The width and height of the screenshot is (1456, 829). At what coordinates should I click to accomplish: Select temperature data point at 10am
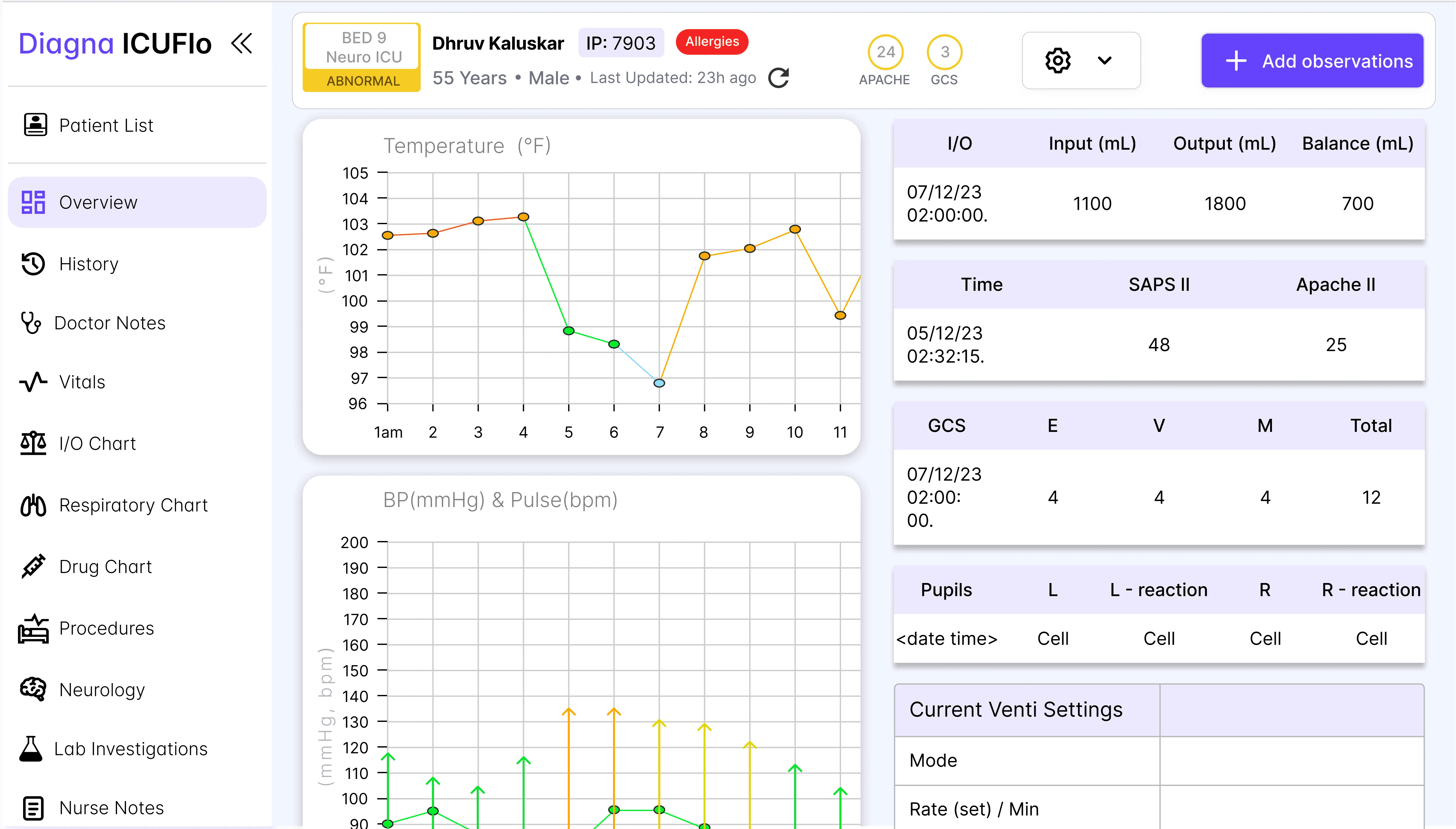click(795, 229)
